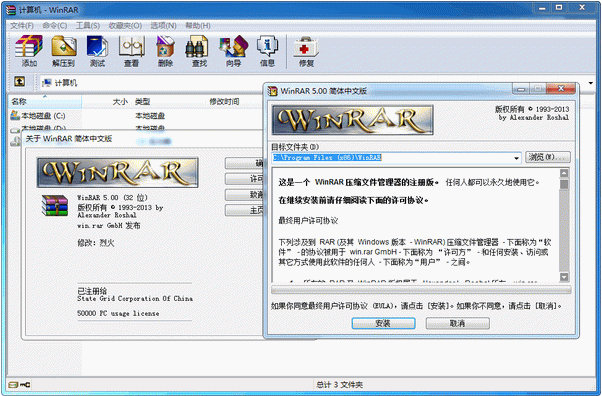The height and width of the screenshot is (396, 602).
Task: Click the WinRAR logo banner in installer
Action: click(352, 120)
